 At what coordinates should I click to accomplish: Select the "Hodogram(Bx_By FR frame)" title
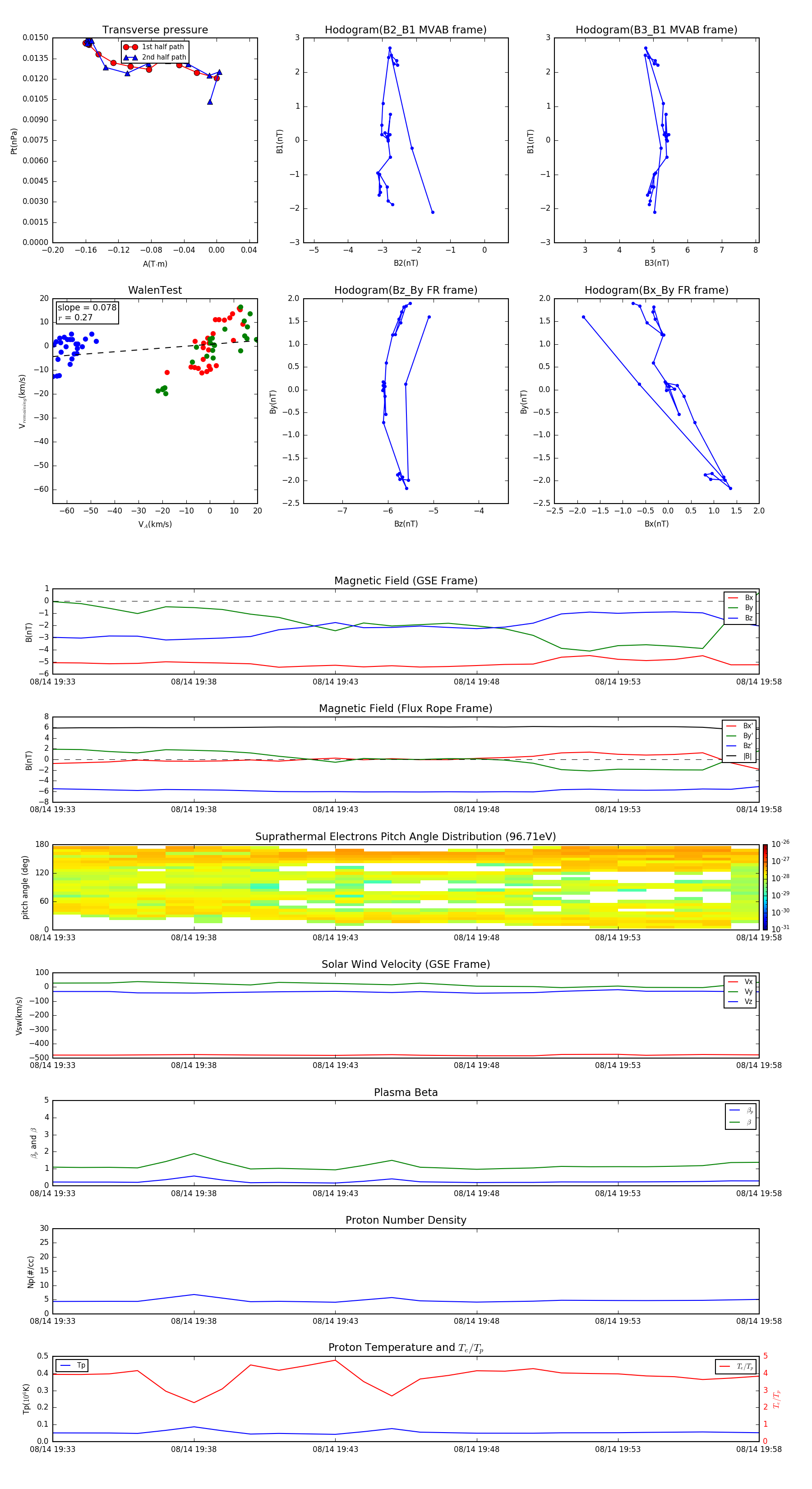coord(656,290)
